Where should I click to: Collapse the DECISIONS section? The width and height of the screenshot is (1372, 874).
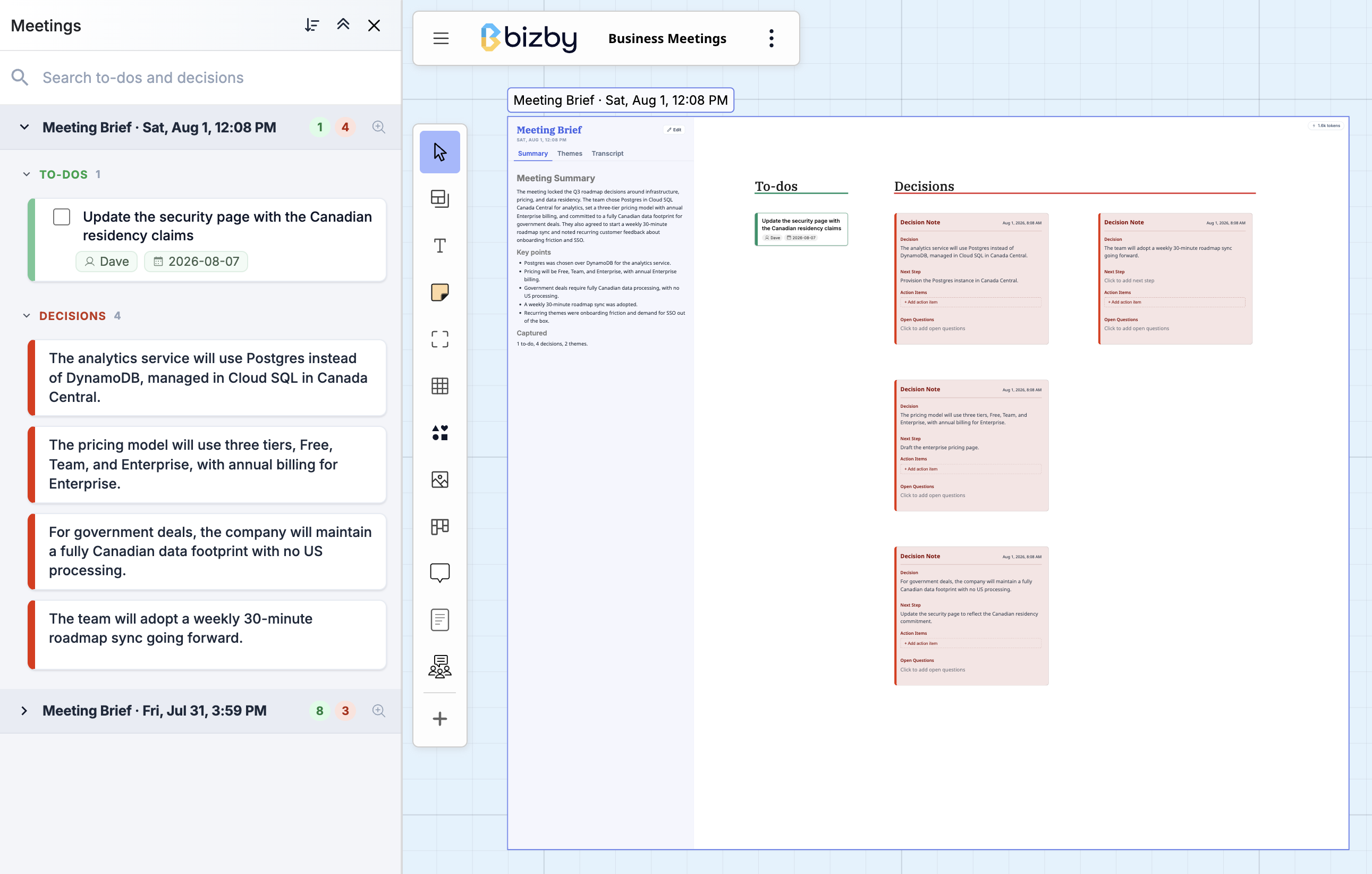pos(26,316)
